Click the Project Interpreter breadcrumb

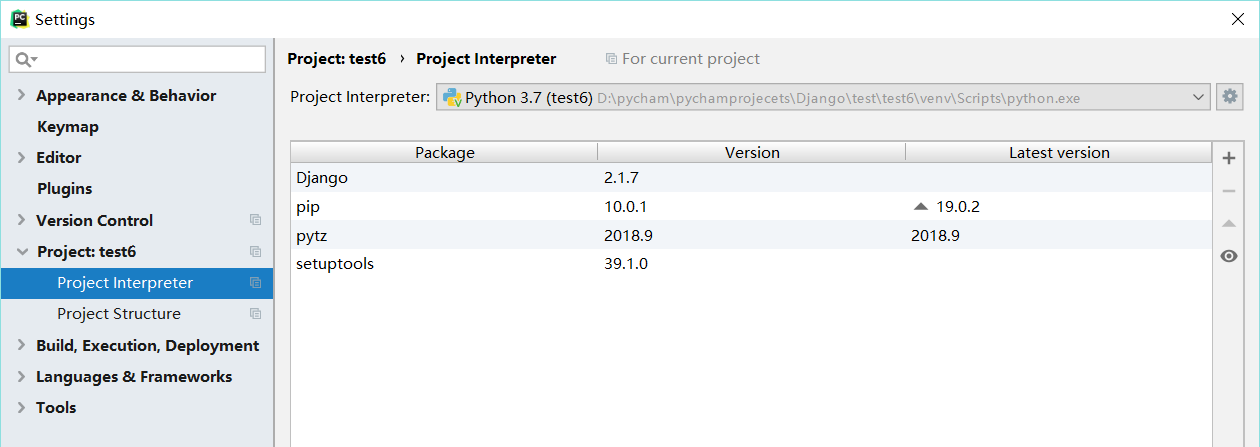point(486,59)
